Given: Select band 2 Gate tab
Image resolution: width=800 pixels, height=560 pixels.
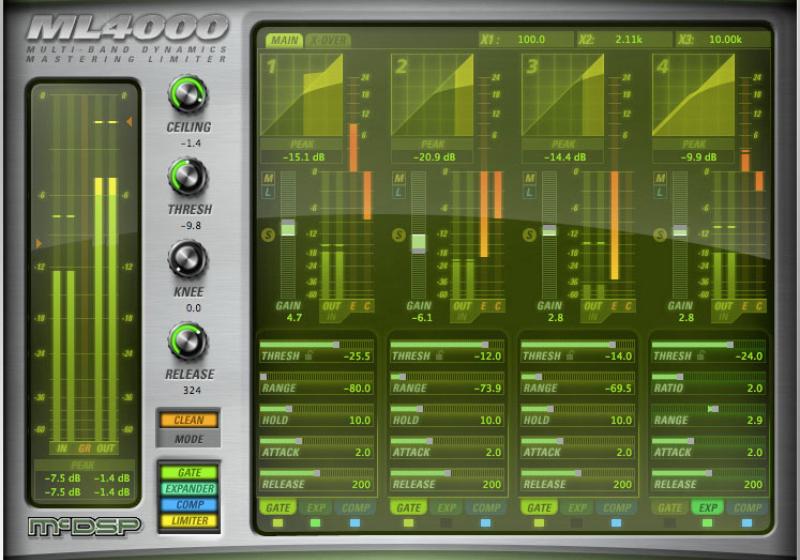Looking at the screenshot, I should 409,507.
